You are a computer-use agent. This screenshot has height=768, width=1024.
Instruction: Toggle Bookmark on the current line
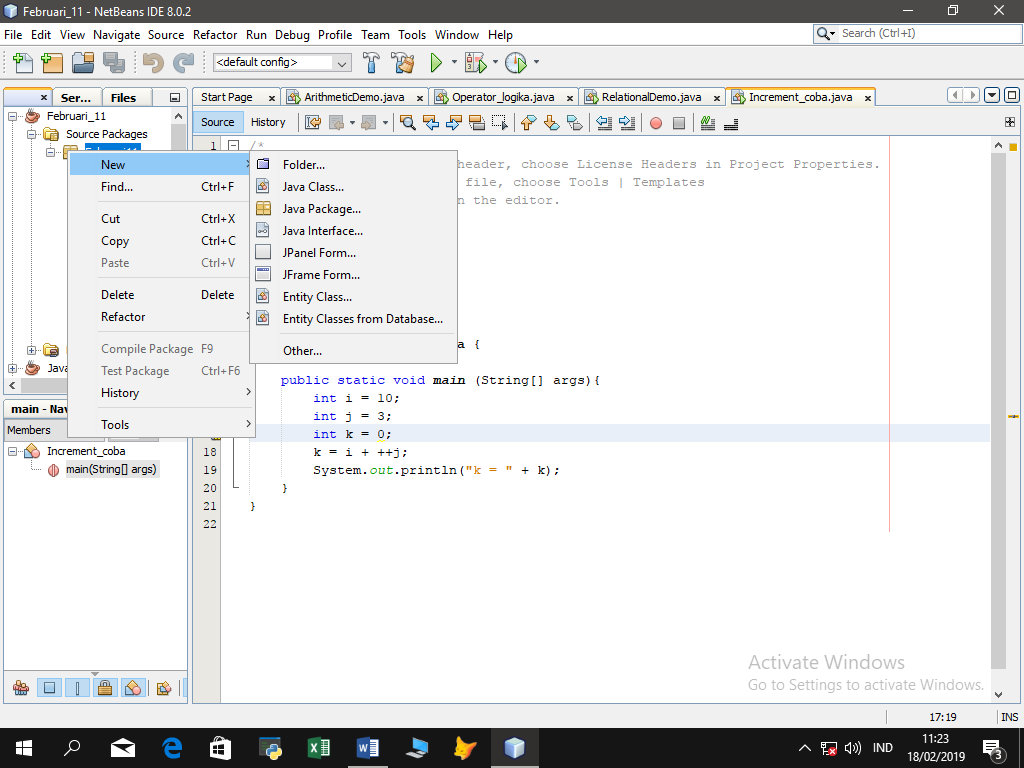pos(573,122)
